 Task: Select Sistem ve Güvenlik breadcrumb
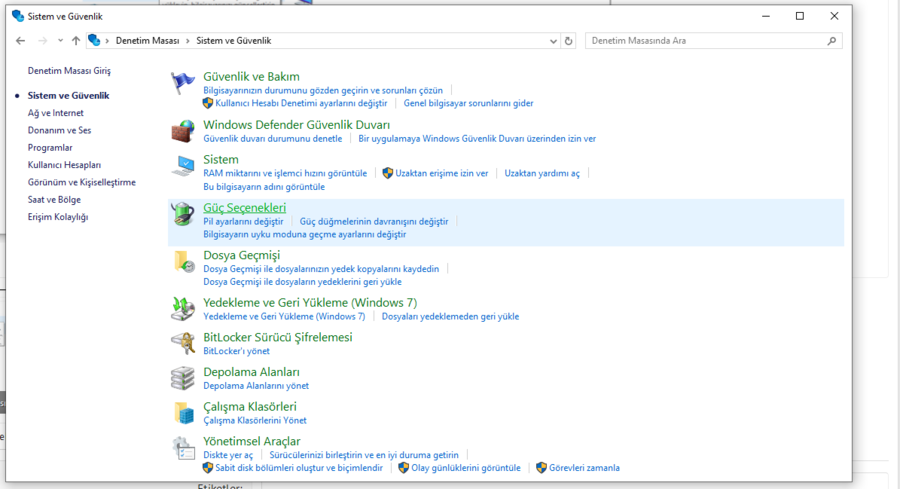(x=234, y=41)
